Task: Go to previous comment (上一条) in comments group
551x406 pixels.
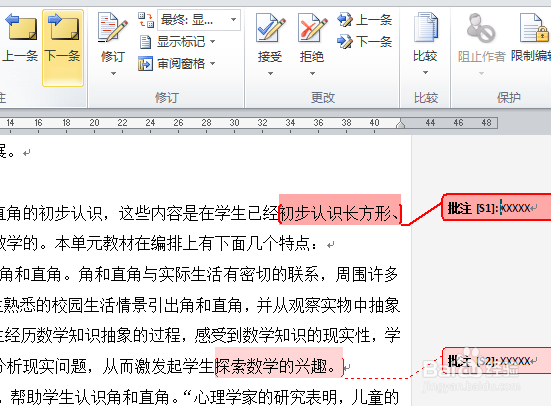Action: click(x=19, y=39)
